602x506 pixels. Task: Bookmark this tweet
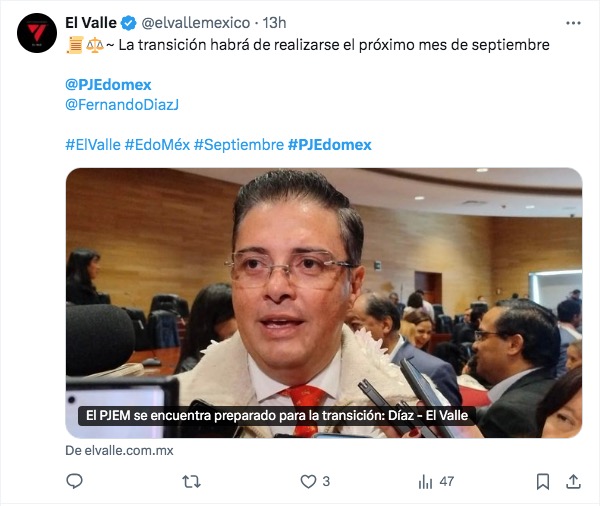[542, 481]
